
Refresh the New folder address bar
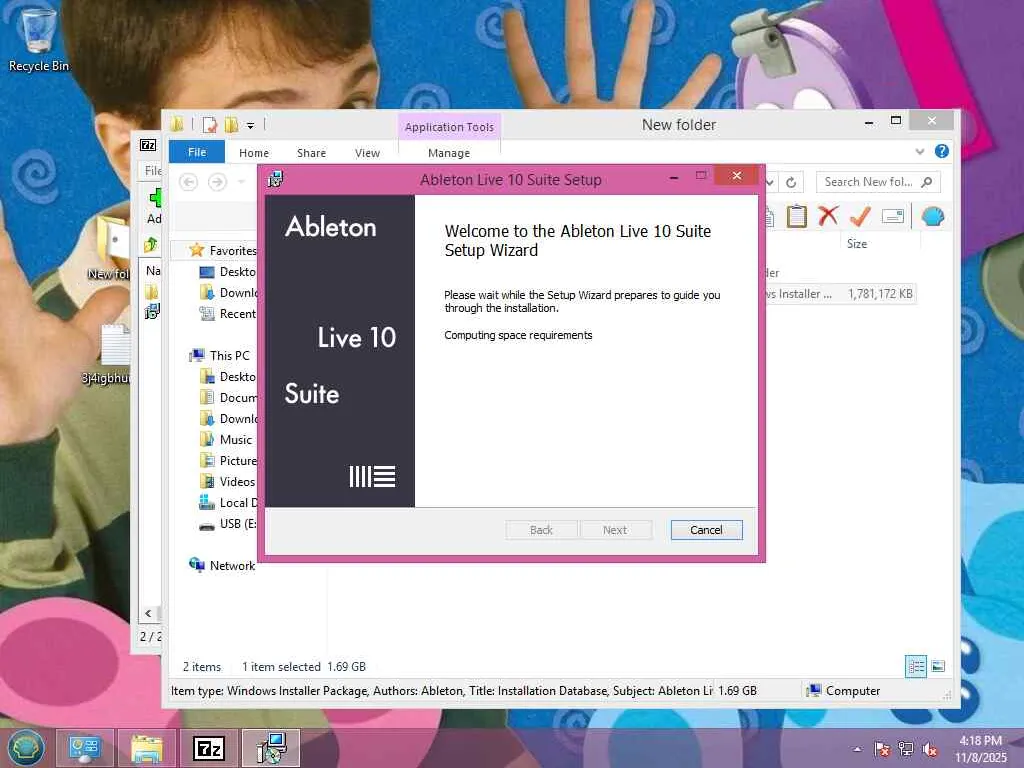[x=791, y=182]
